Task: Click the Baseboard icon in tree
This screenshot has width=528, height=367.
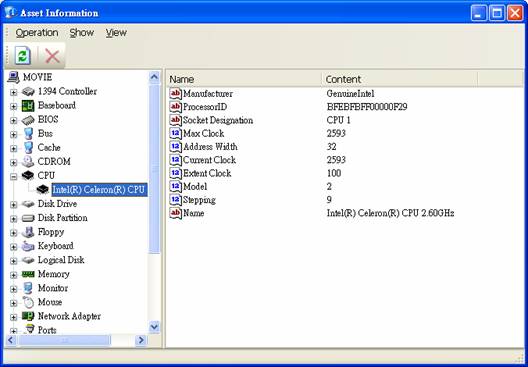Action: (28, 106)
